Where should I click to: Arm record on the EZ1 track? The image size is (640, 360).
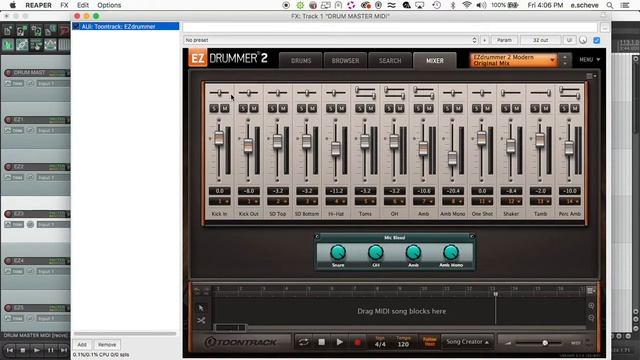click(8, 120)
